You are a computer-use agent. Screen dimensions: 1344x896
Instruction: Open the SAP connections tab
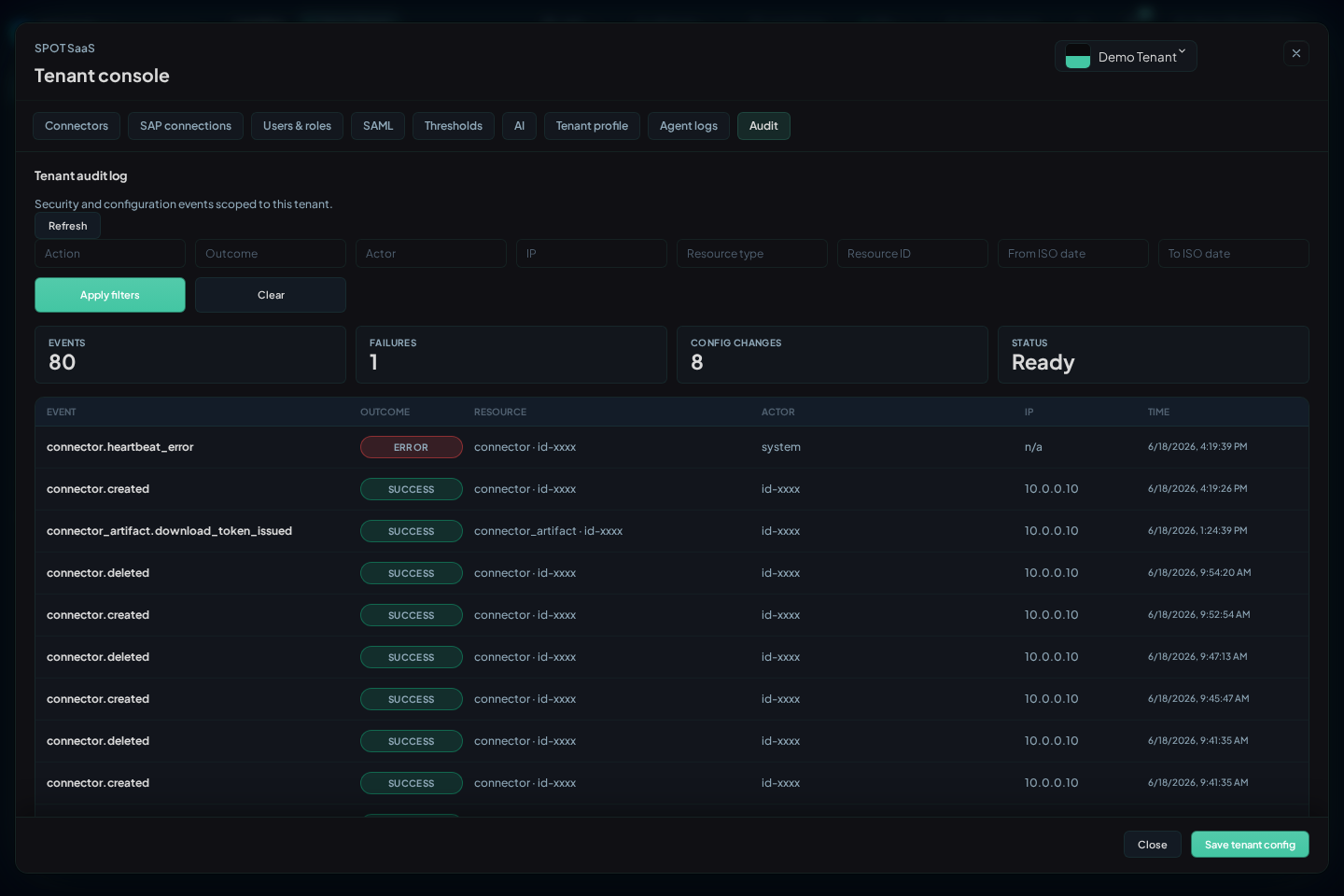186,126
